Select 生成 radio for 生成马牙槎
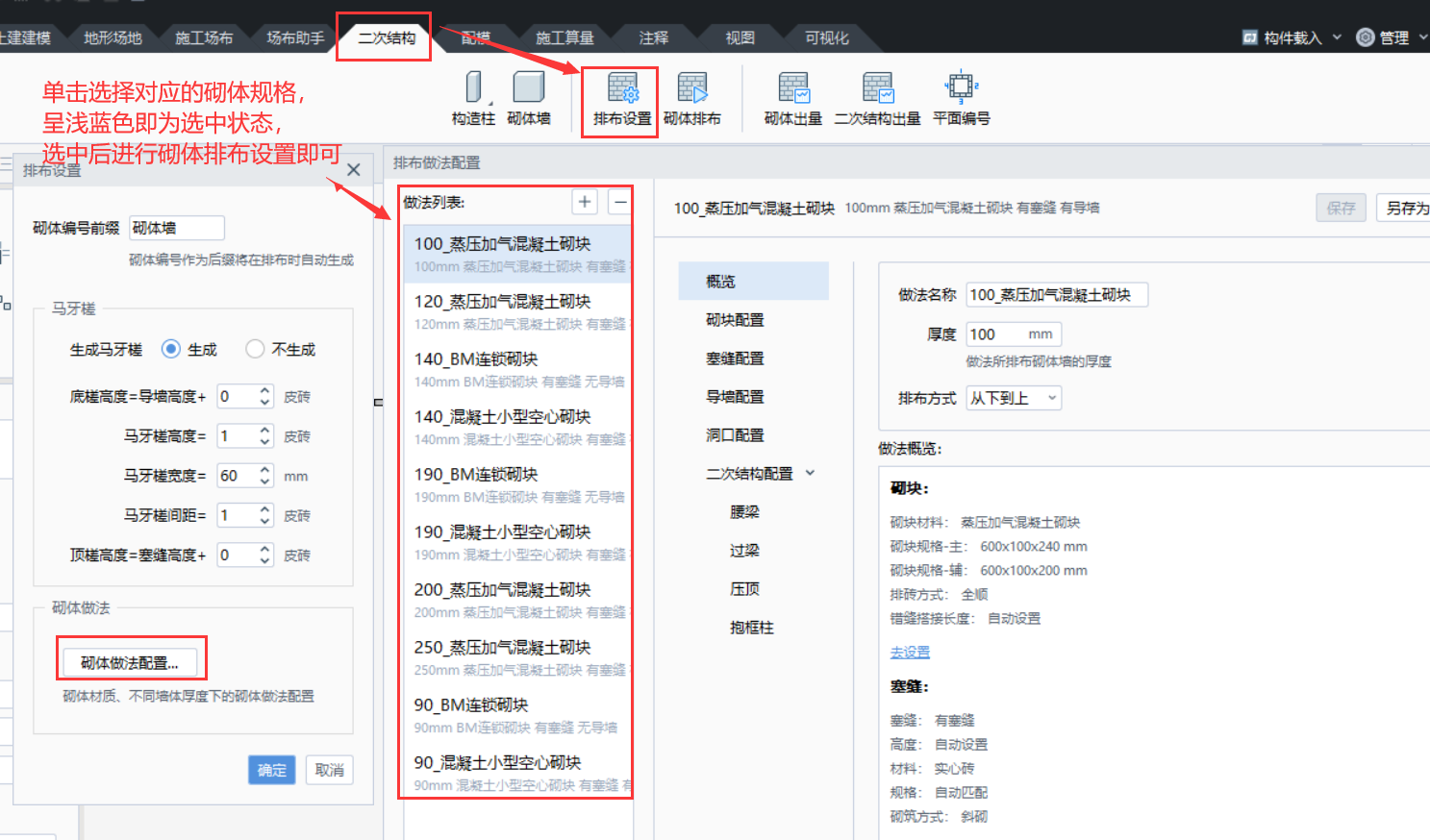The height and width of the screenshot is (840, 1430). (x=171, y=349)
